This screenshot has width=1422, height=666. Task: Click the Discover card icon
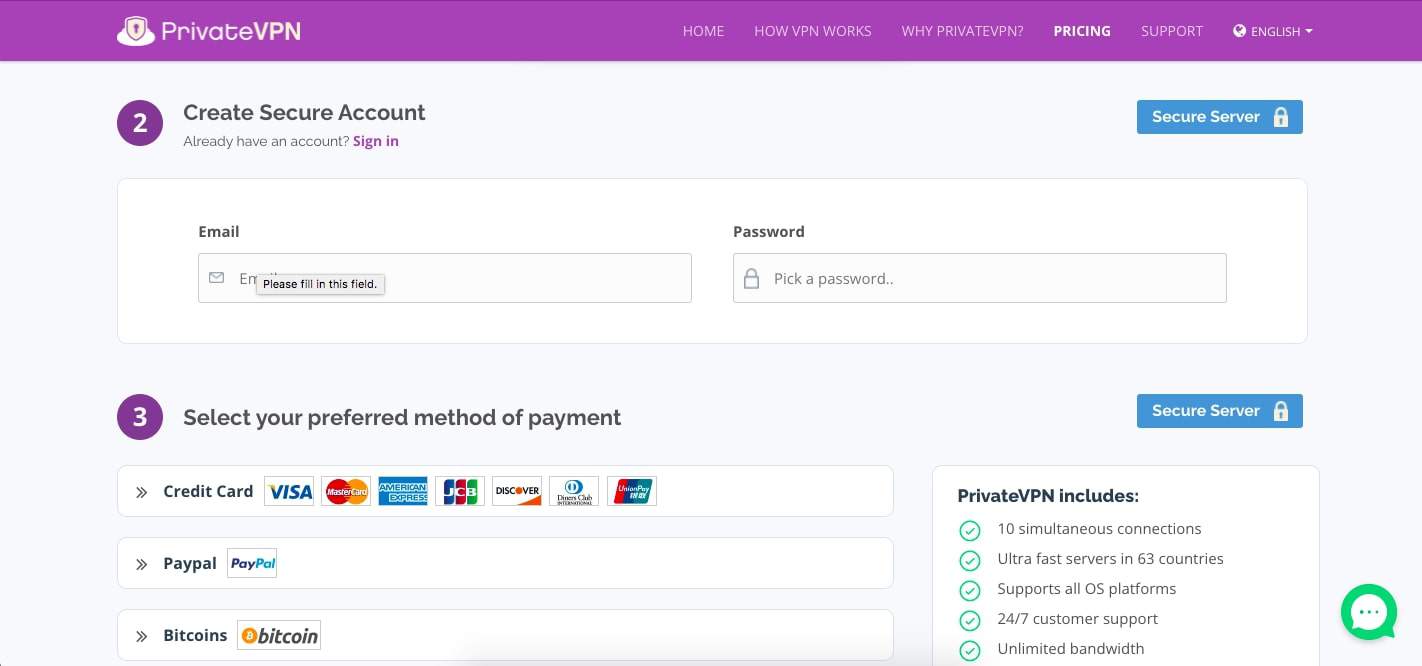[517, 491]
